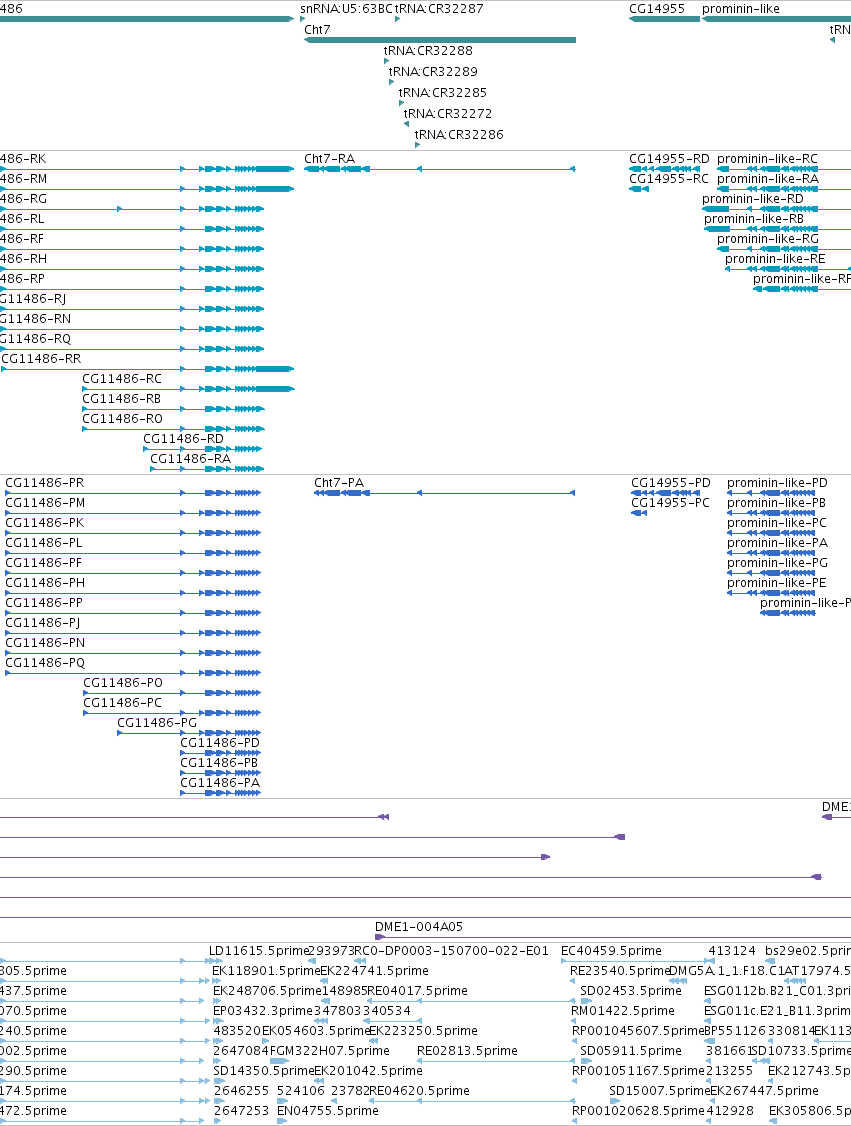The image size is (851, 1126).
Task: Click the thick teal Cht7 gene bar
Action: pyautogui.click(x=440, y=40)
